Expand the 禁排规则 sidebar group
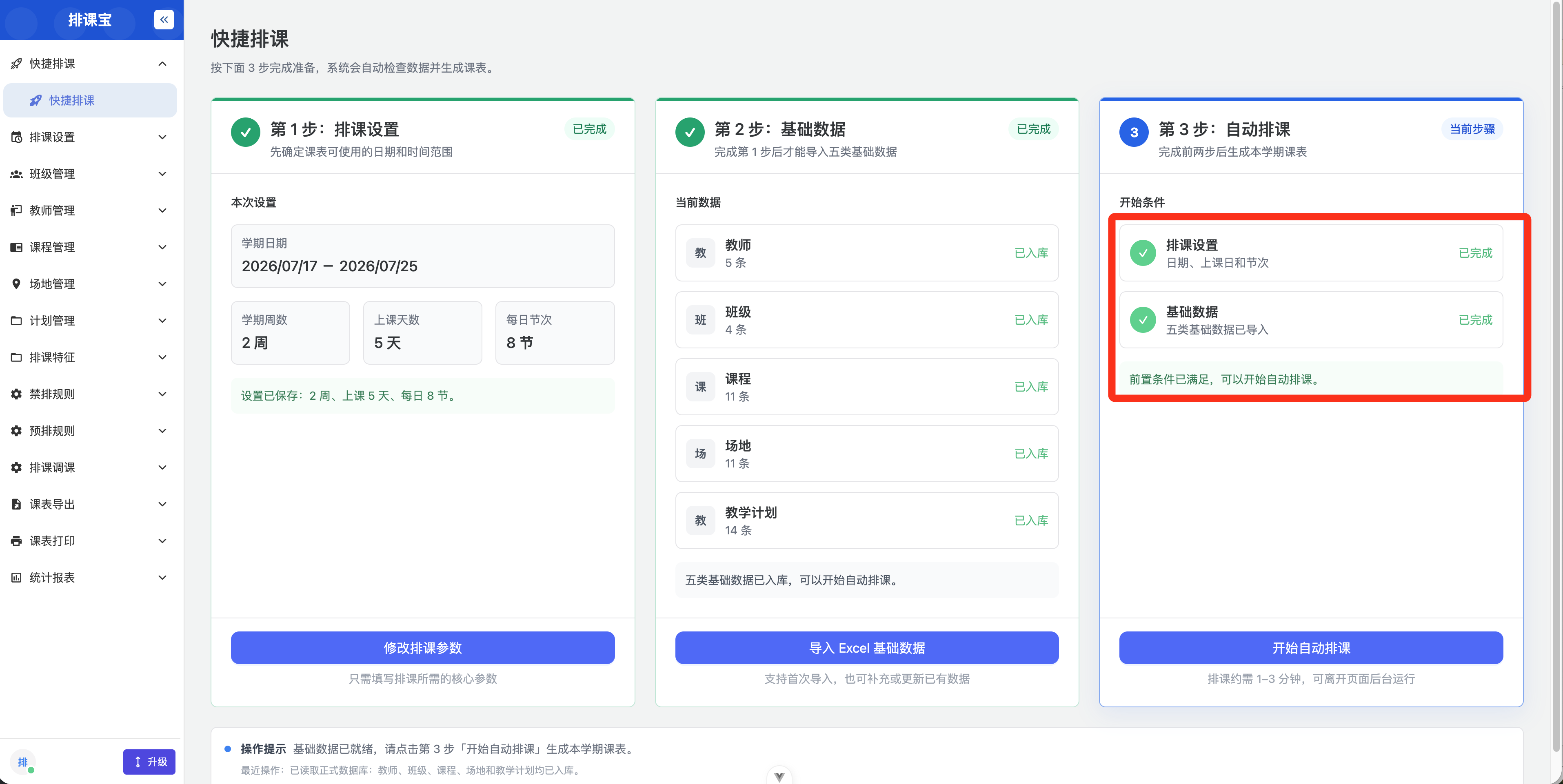The width and height of the screenshot is (1563, 784). [x=162, y=394]
